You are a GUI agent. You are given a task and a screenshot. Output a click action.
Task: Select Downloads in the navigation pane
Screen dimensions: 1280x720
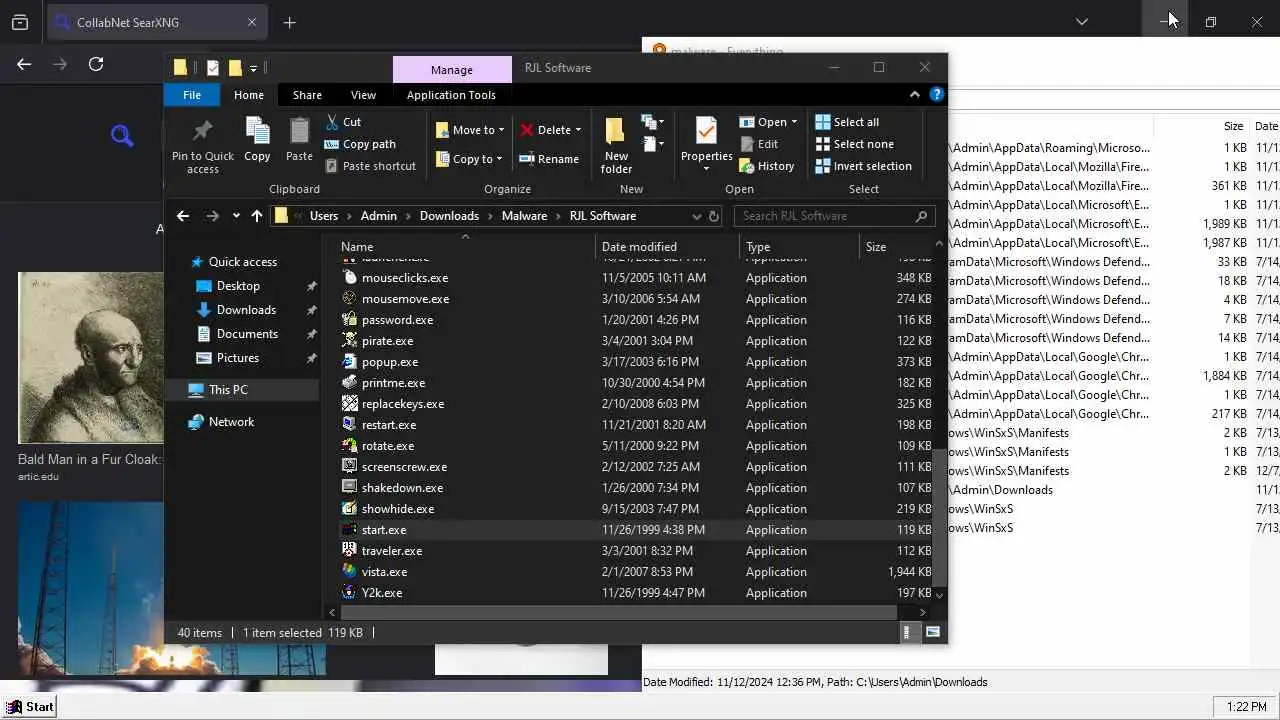click(x=246, y=310)
